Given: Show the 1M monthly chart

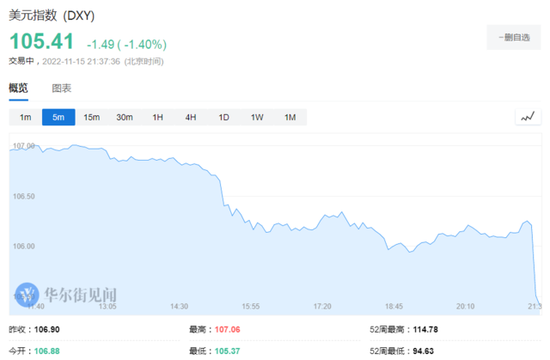Looking at the screenshot, I should pyautogui.click(x=290, y=117).
